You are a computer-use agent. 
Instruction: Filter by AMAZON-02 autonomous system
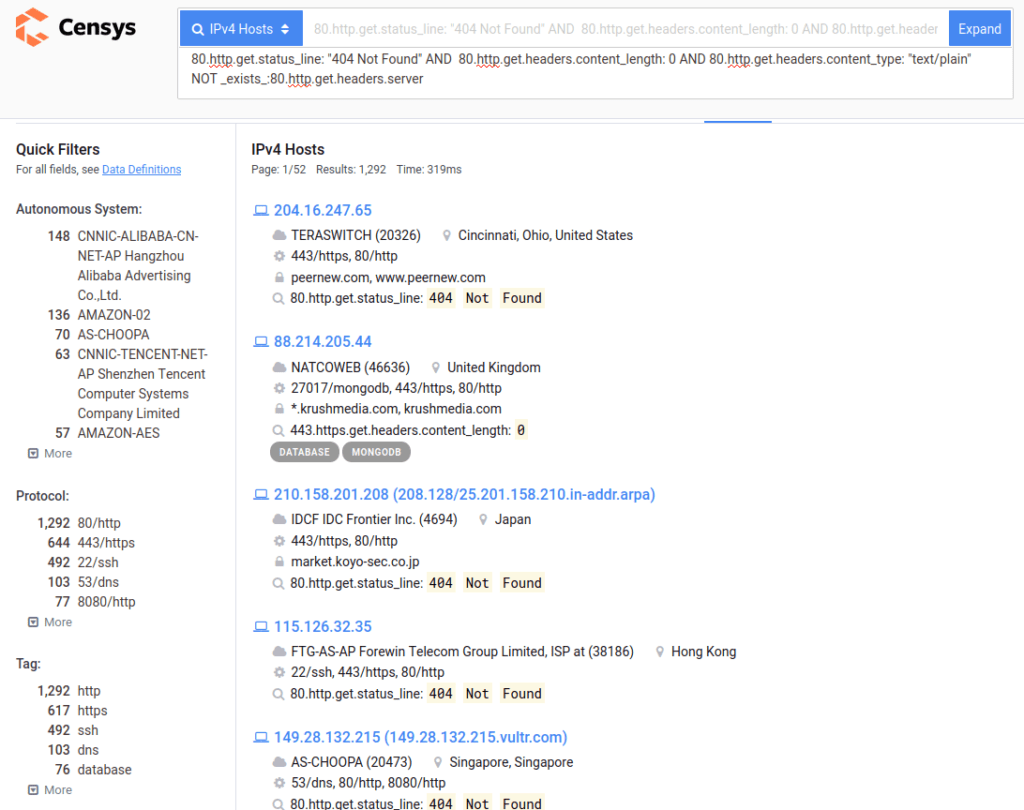[114, 315]
